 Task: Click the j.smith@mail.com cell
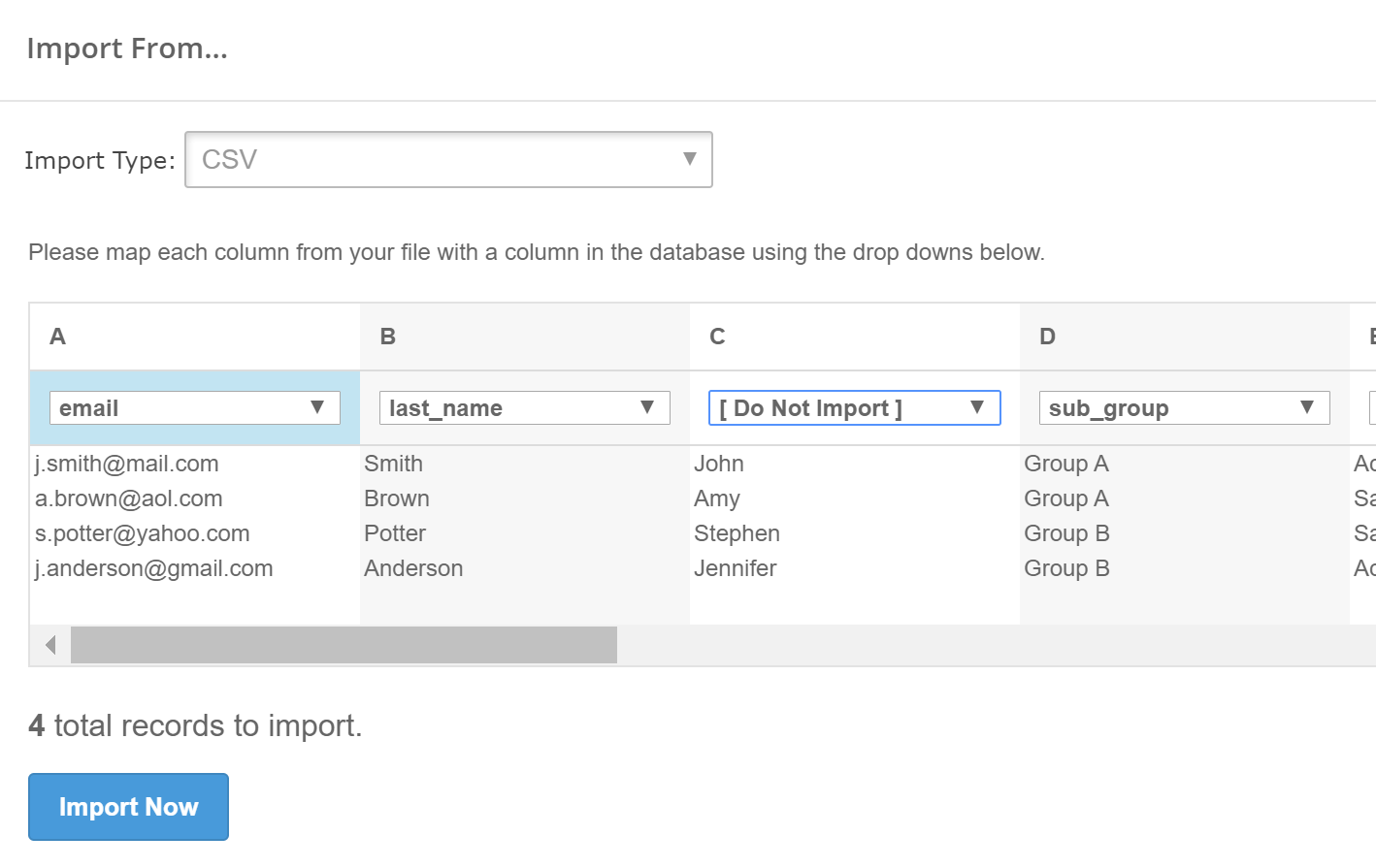[x=127, y=464]
